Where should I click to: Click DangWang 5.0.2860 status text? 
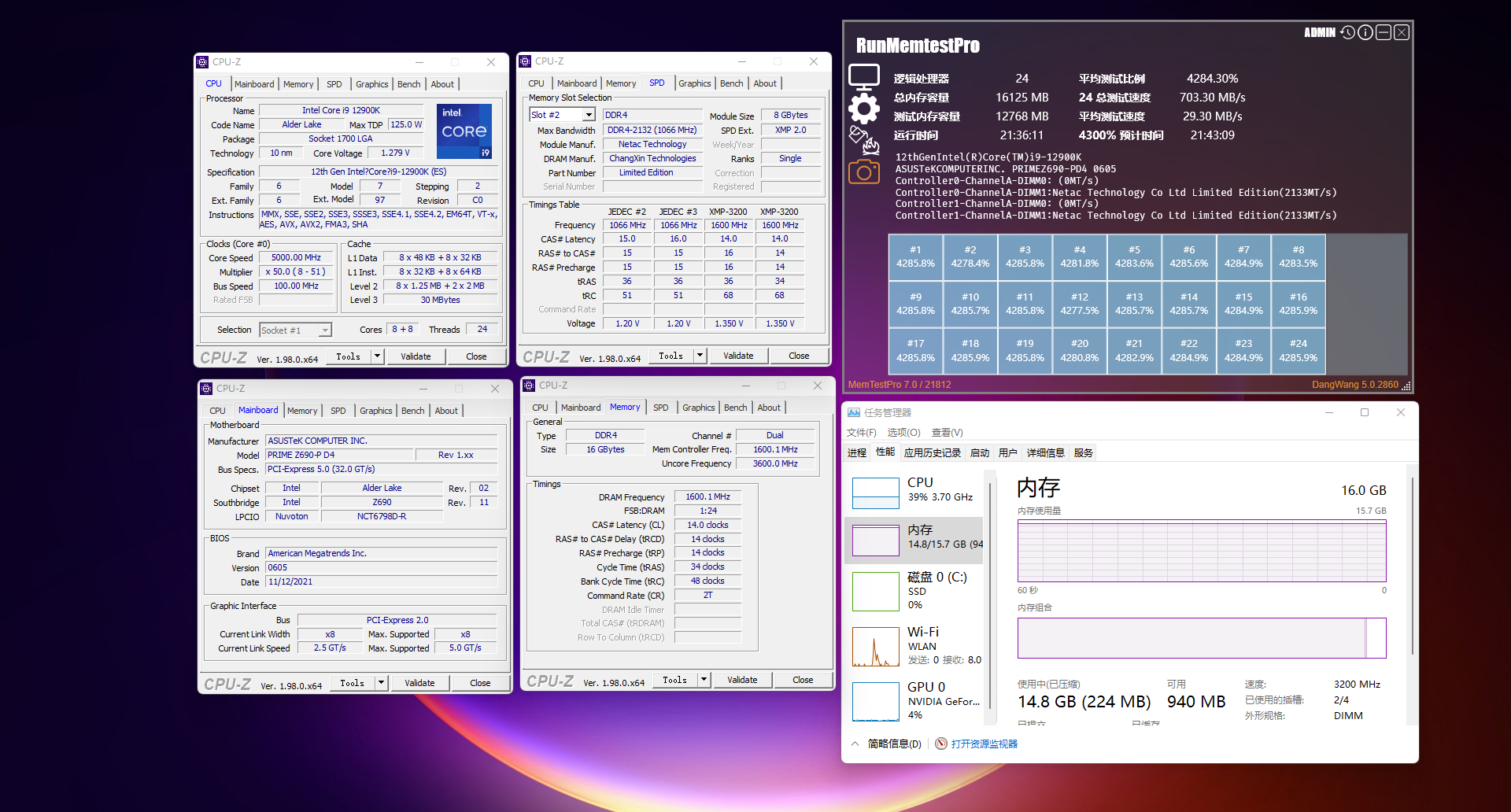[x=1354, y=385]
